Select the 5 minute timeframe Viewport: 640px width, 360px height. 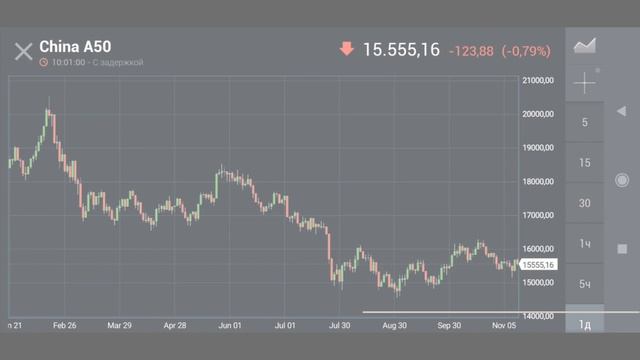(x=584, y=122)
